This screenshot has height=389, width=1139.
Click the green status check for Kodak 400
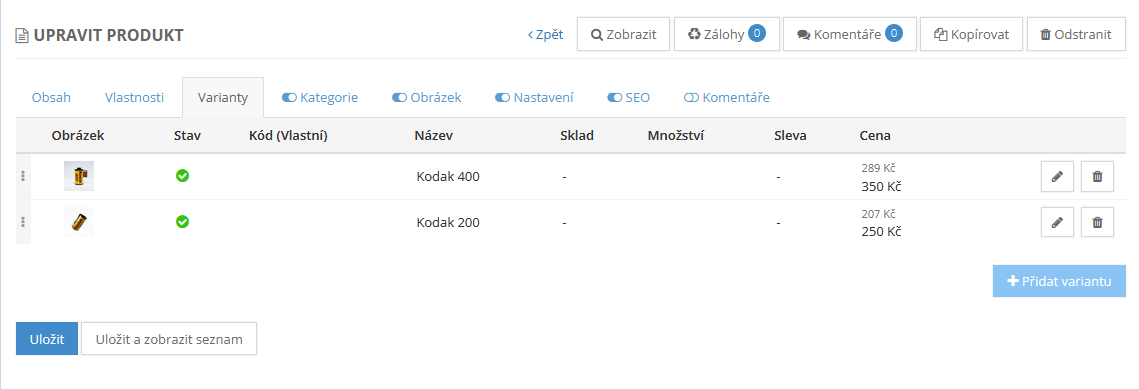(x=182, y=176)
